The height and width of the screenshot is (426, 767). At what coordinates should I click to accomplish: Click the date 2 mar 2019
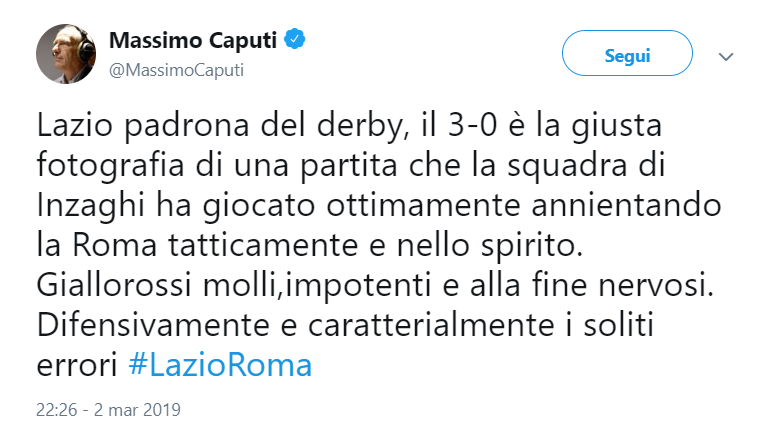pos(139,410)
